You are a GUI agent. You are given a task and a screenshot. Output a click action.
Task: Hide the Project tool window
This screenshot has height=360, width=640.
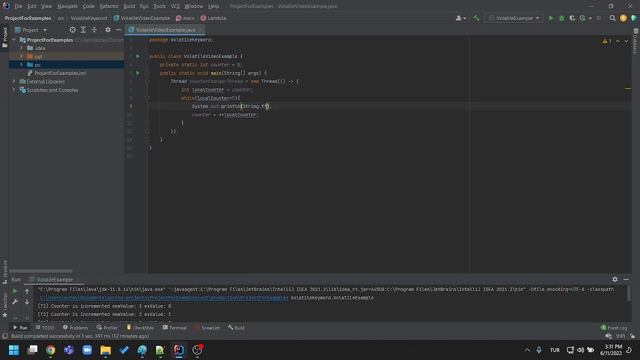click(118, 30)
